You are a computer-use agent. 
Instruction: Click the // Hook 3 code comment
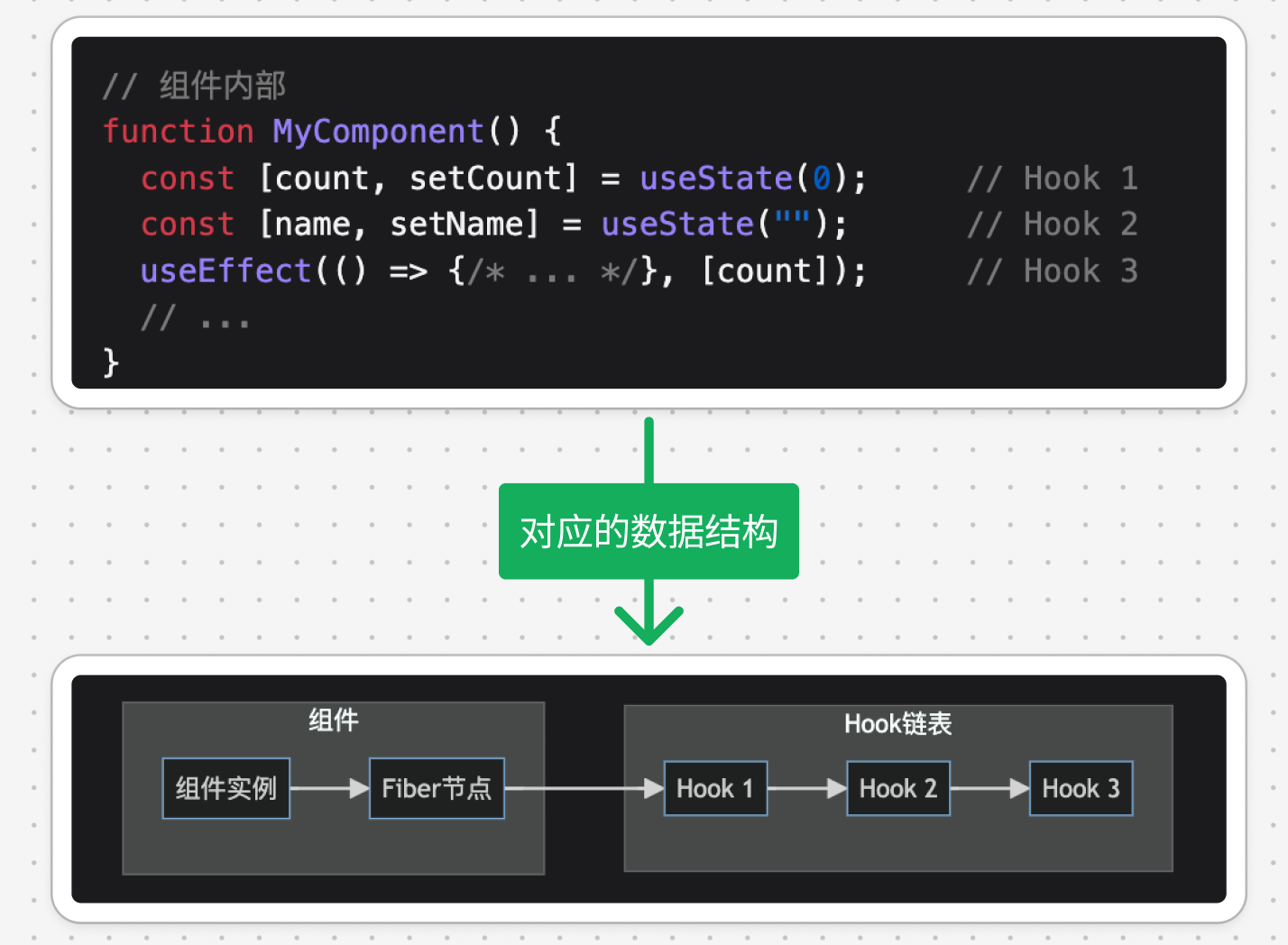click(x=1052, y=271)
